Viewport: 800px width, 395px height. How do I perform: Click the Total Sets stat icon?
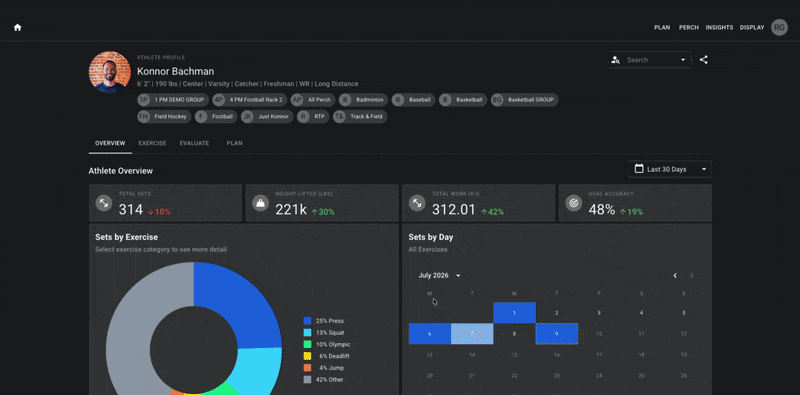coord(104,203)
